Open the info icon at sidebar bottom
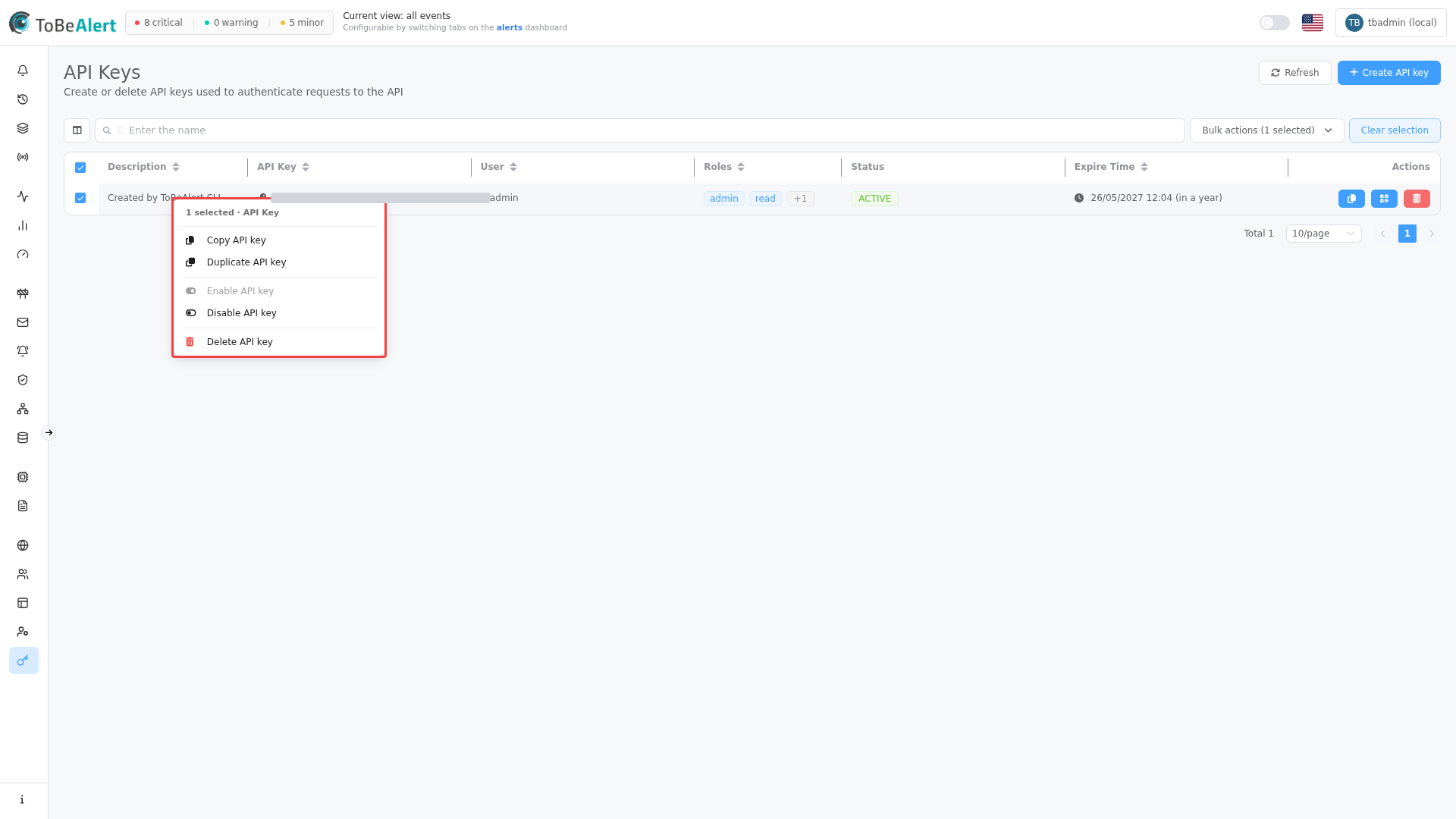Viewport: 1456px width, 819px height. pyautogui.click(x=23, y=799)
